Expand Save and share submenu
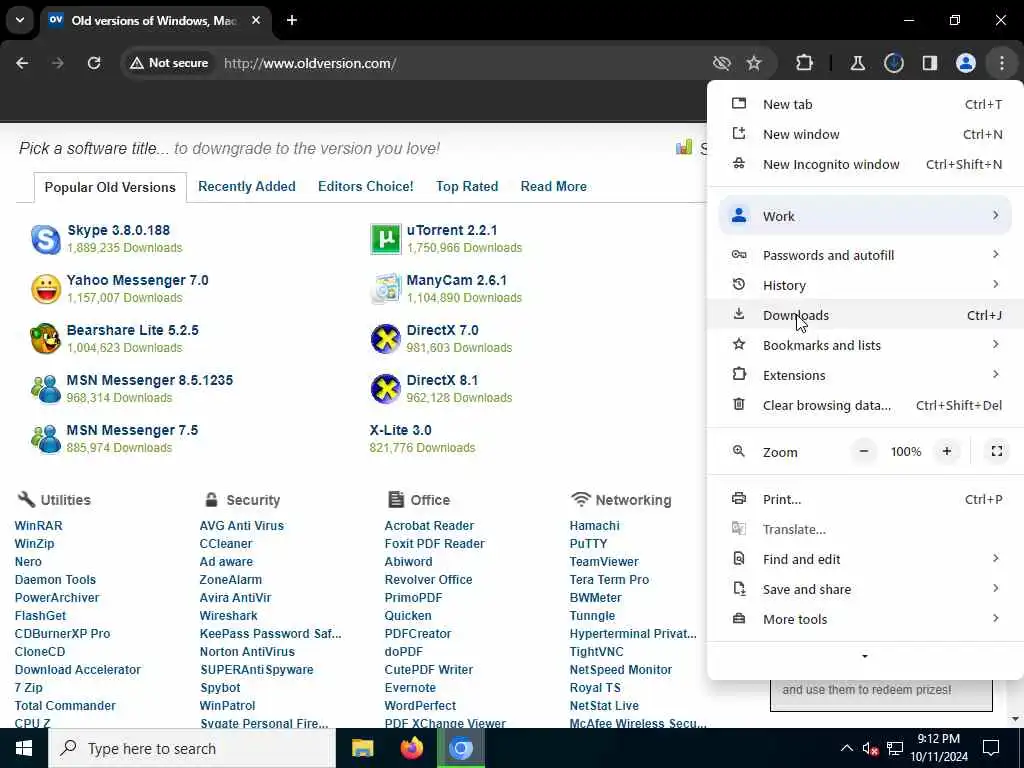Image resolution: width=1024 pixels, height=768 pixels. click(x=865, y=589)
